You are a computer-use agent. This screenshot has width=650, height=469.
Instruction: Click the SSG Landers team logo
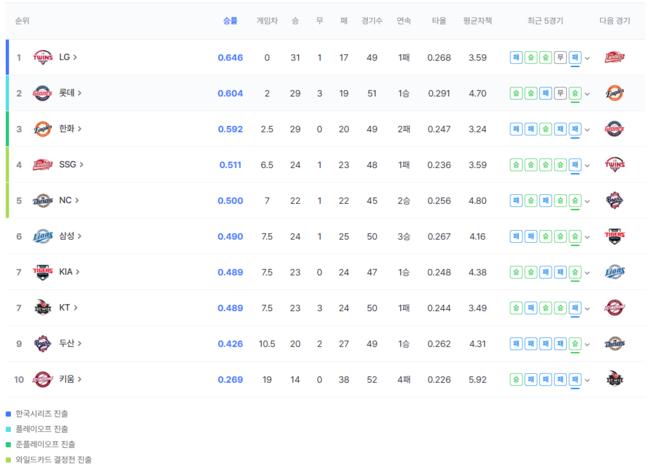click(x=43, y=165)
